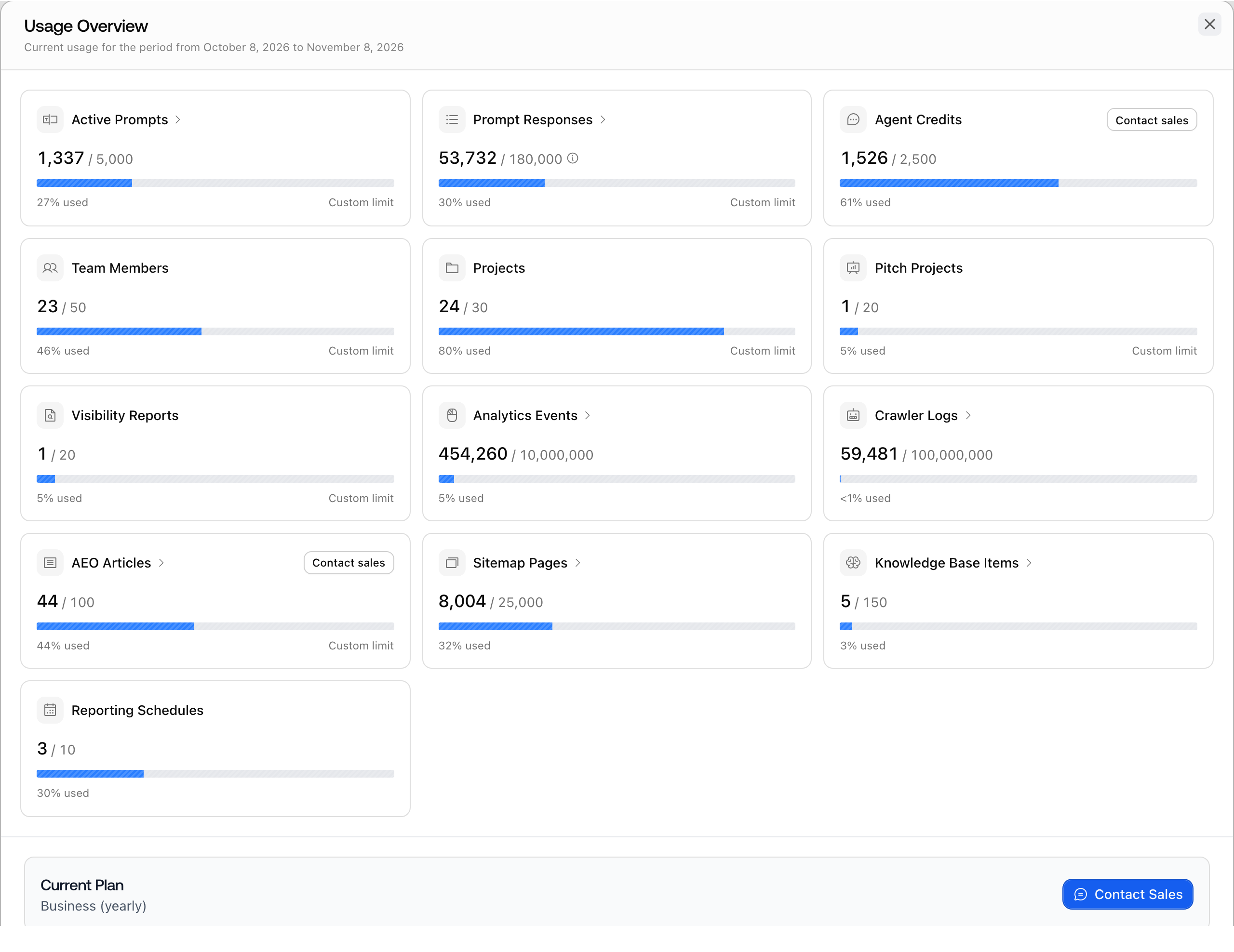This screenshot has height=952, width=1234.
Task: Click the info icon beside 180,000
Action: [x=572, y=159]
